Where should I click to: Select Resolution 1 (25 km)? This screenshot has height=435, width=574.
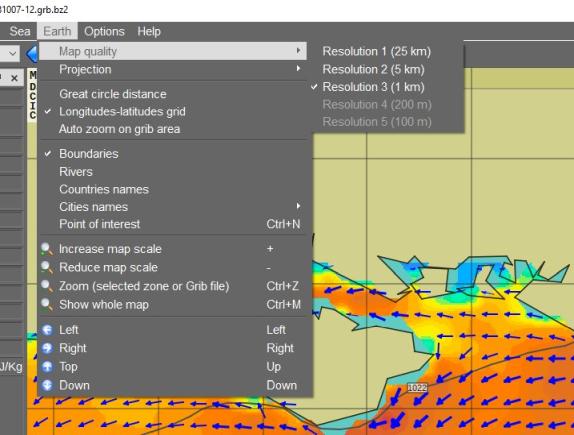click(x=377, y=52)
